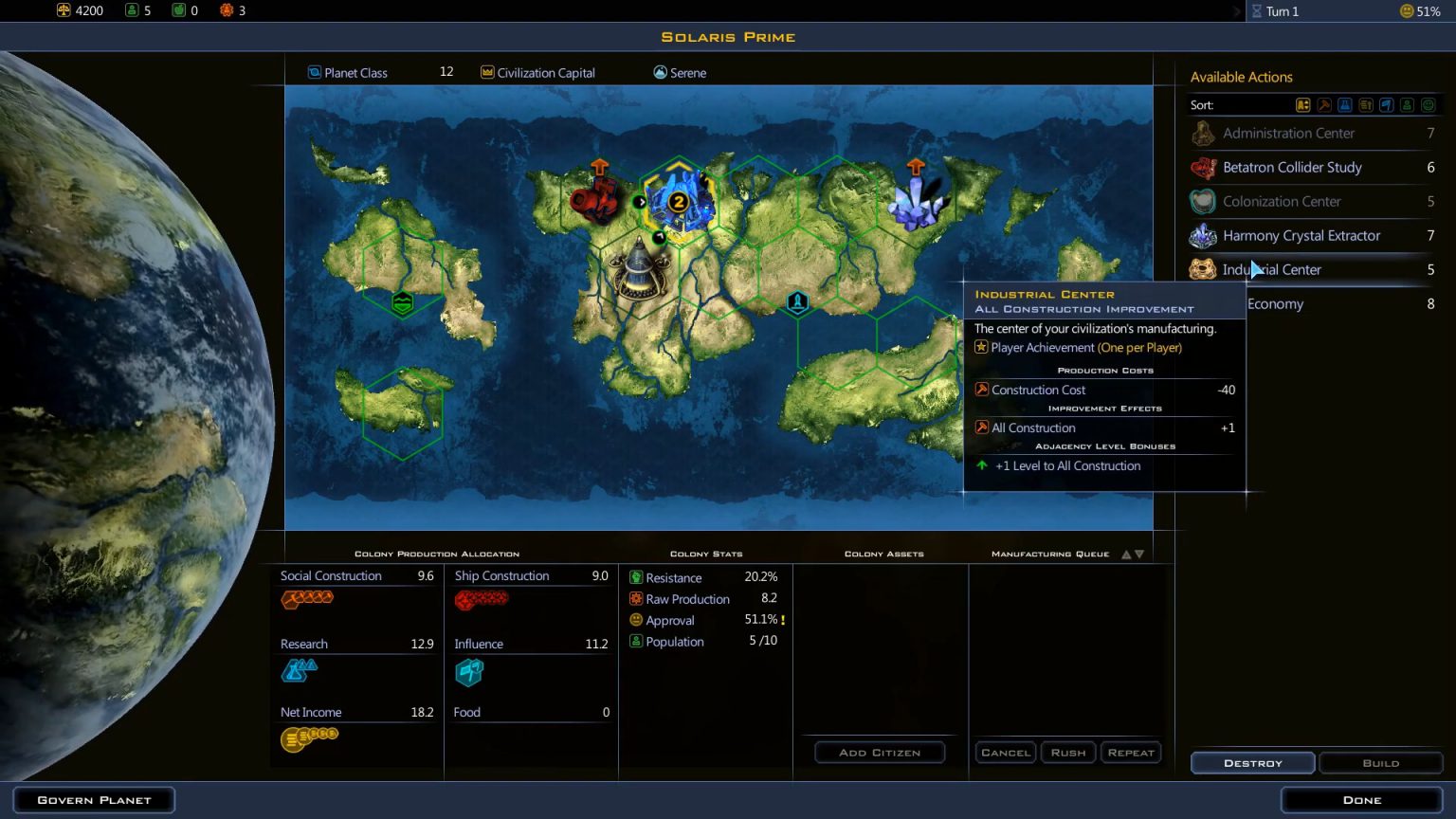Select Industrial Center list entry
Screen dimensions: 1456x819
(1314, 270)
